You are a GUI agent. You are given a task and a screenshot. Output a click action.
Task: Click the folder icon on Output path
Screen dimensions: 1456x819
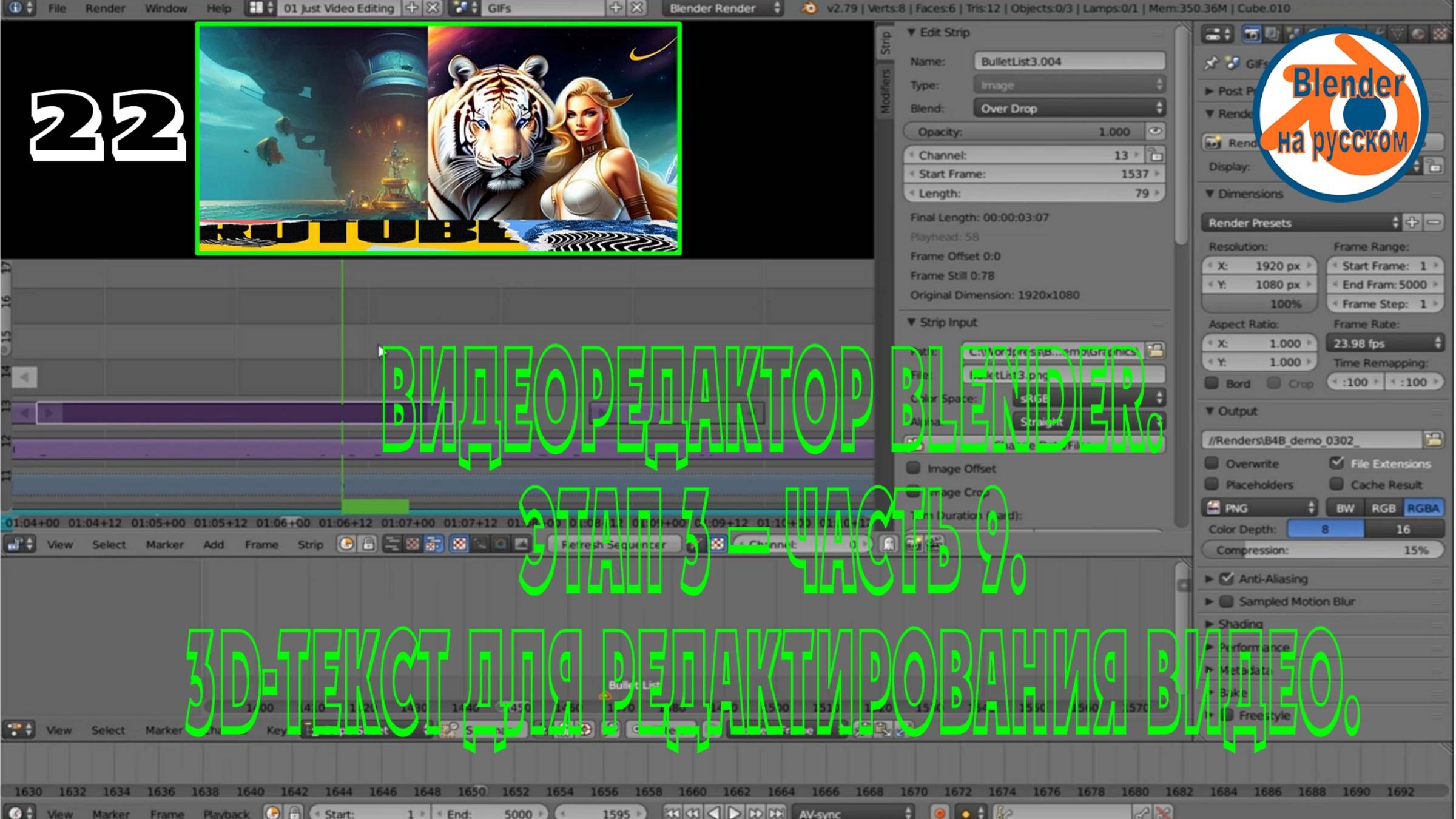coord(1434,440)
